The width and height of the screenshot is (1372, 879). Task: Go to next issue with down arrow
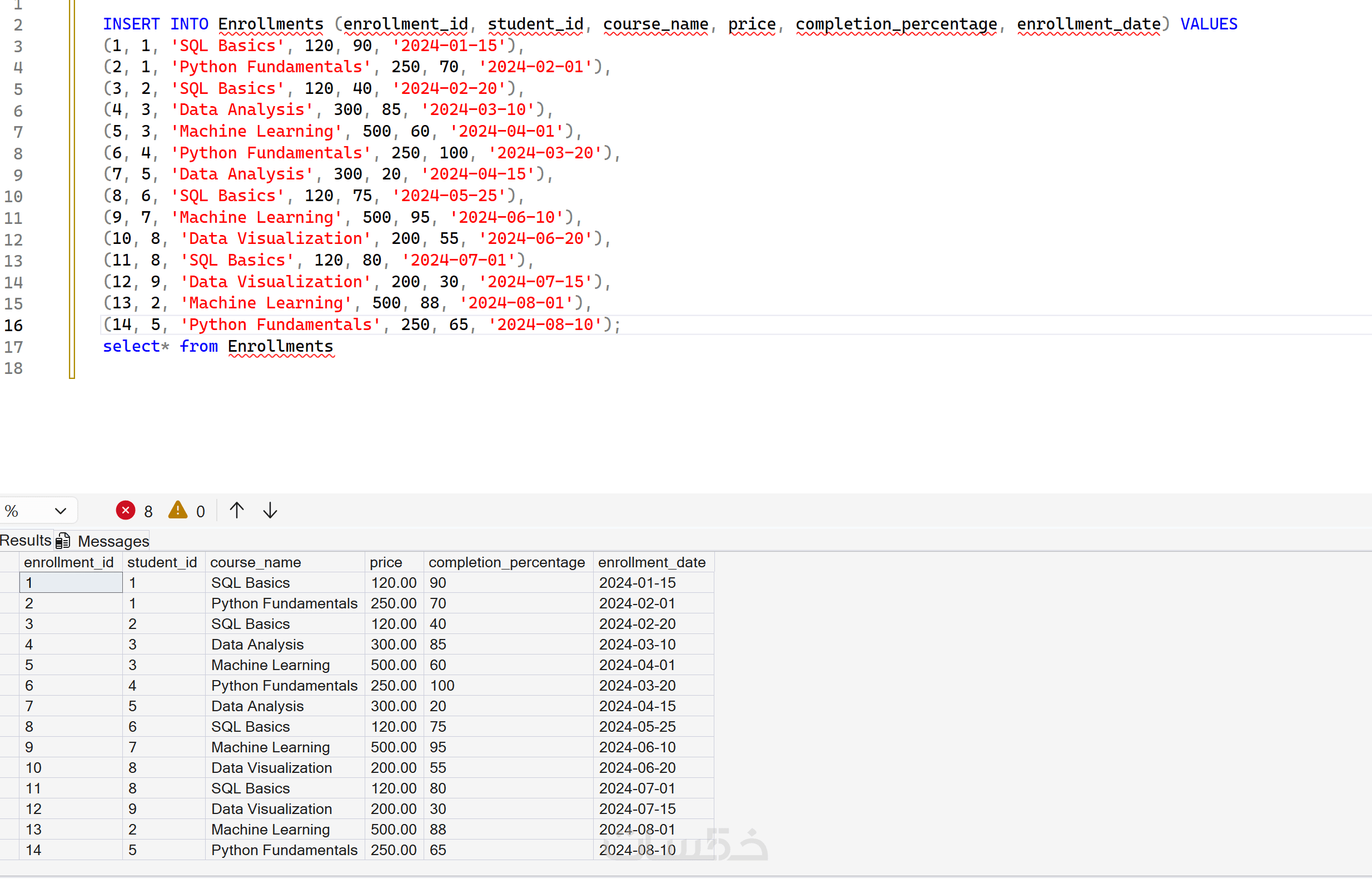(x=270, y=510)
